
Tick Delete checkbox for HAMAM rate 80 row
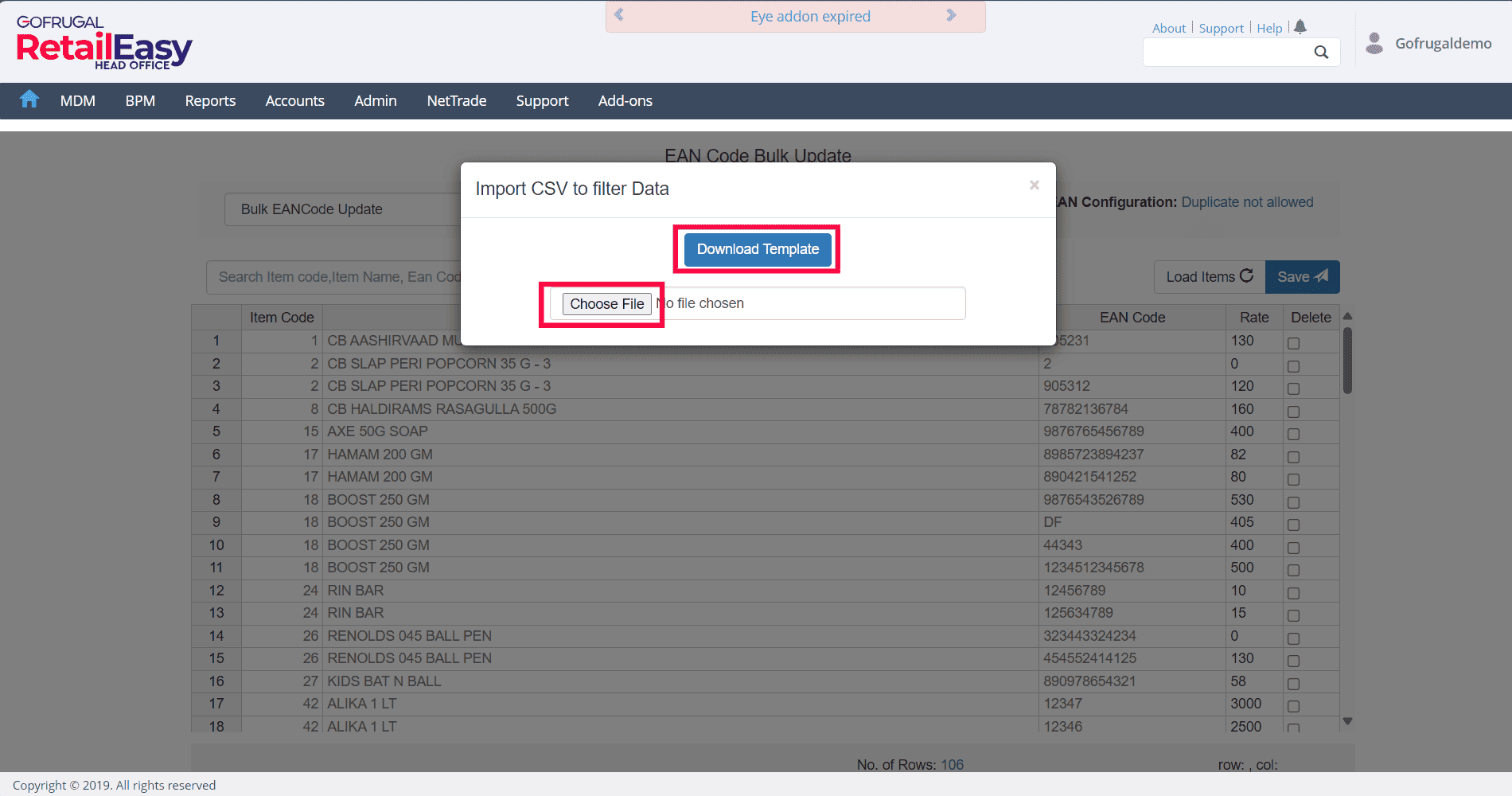click(x=1294, y=479)
